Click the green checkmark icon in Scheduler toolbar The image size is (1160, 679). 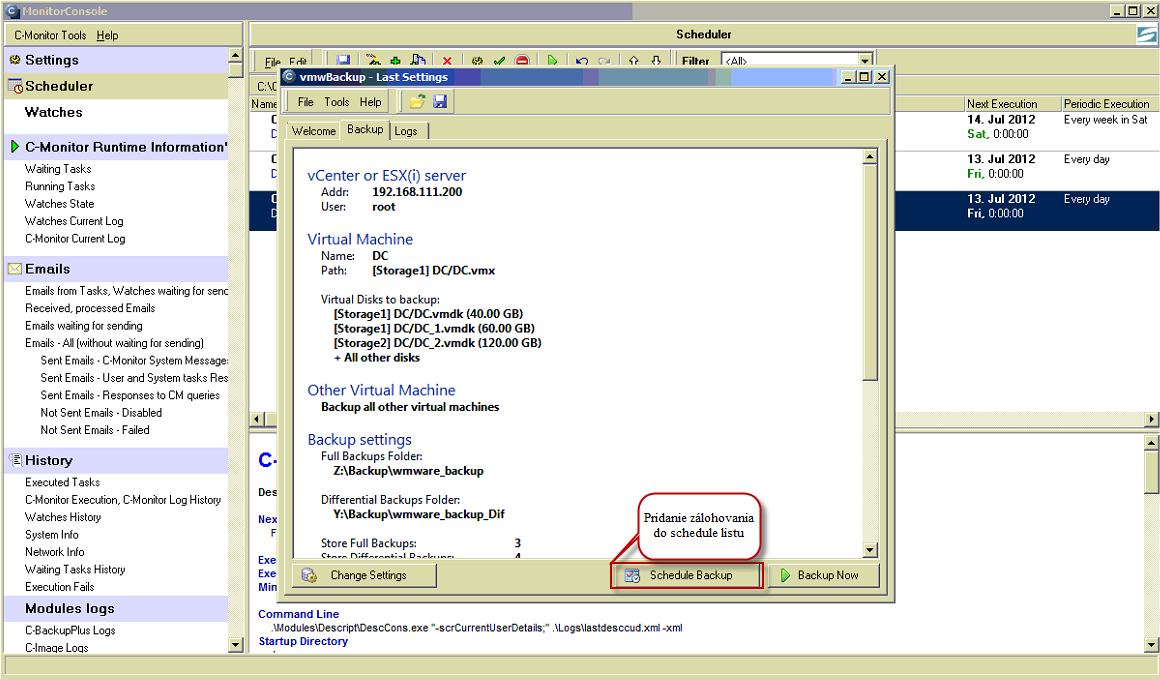click(x=499, y=61)
